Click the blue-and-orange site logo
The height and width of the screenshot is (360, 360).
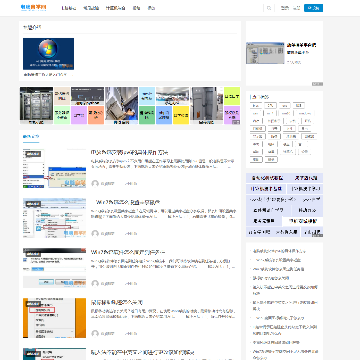point(33,8)
